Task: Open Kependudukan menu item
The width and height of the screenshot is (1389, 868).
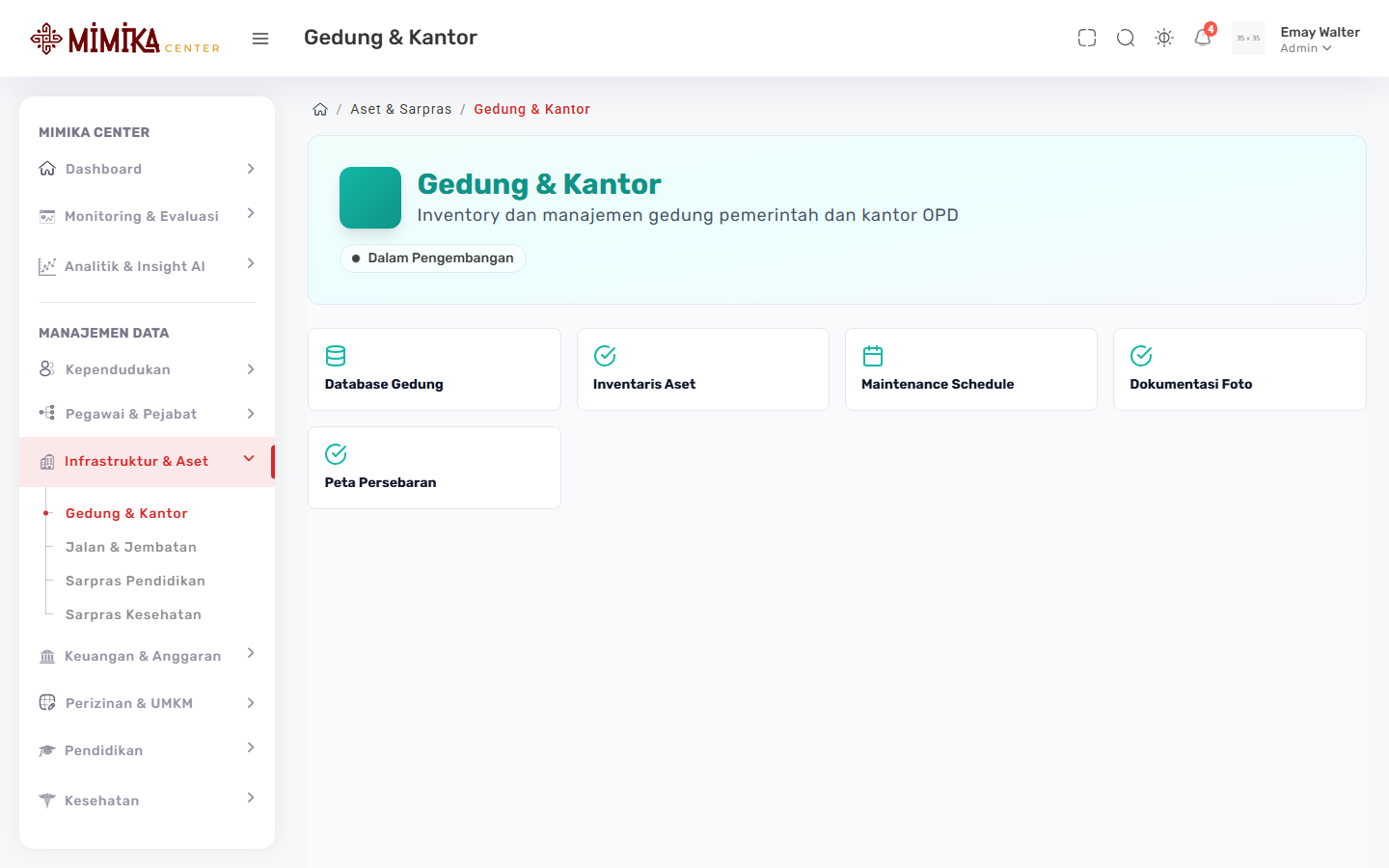Action: click(x=147, y=369)
